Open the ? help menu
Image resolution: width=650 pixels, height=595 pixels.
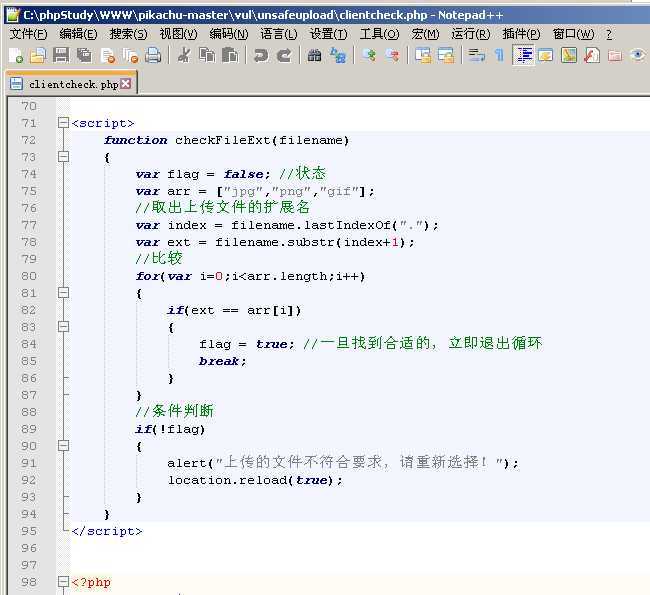pyautogui.click(x=609, y=34)
